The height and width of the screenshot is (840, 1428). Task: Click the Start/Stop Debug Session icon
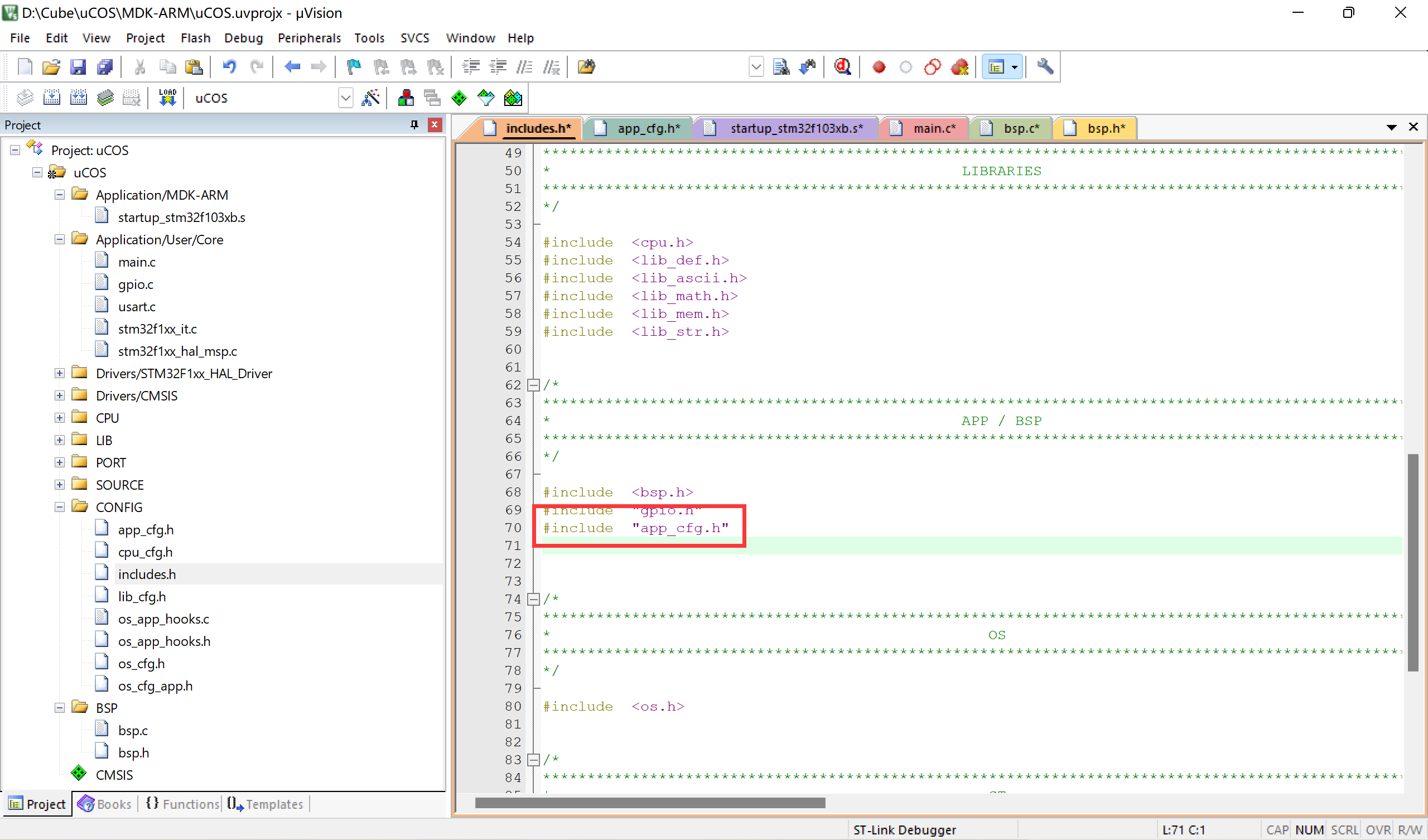pyautogui.click(x=843, y=67)
